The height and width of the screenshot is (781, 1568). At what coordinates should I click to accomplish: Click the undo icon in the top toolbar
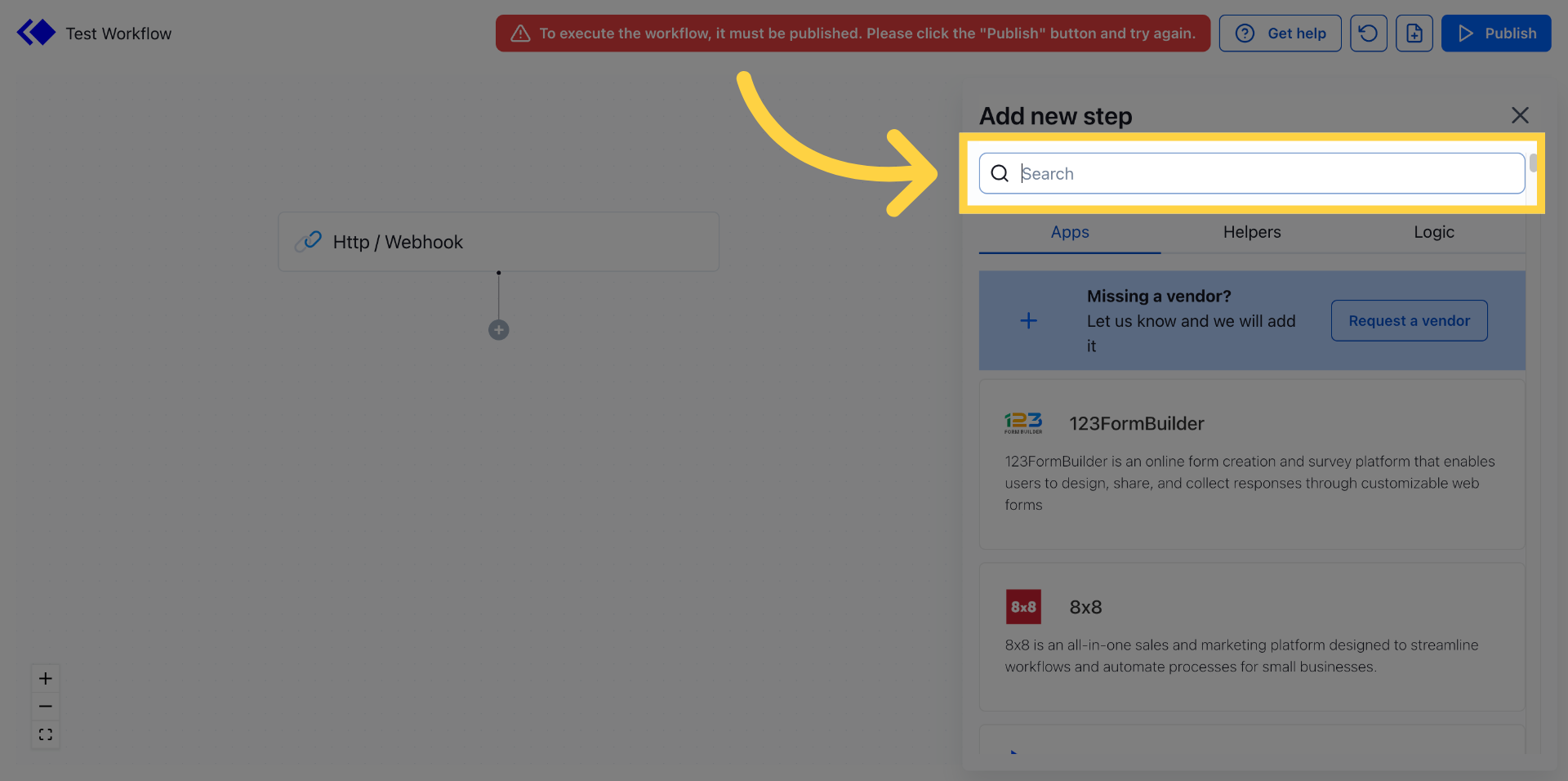[1369, 33]
